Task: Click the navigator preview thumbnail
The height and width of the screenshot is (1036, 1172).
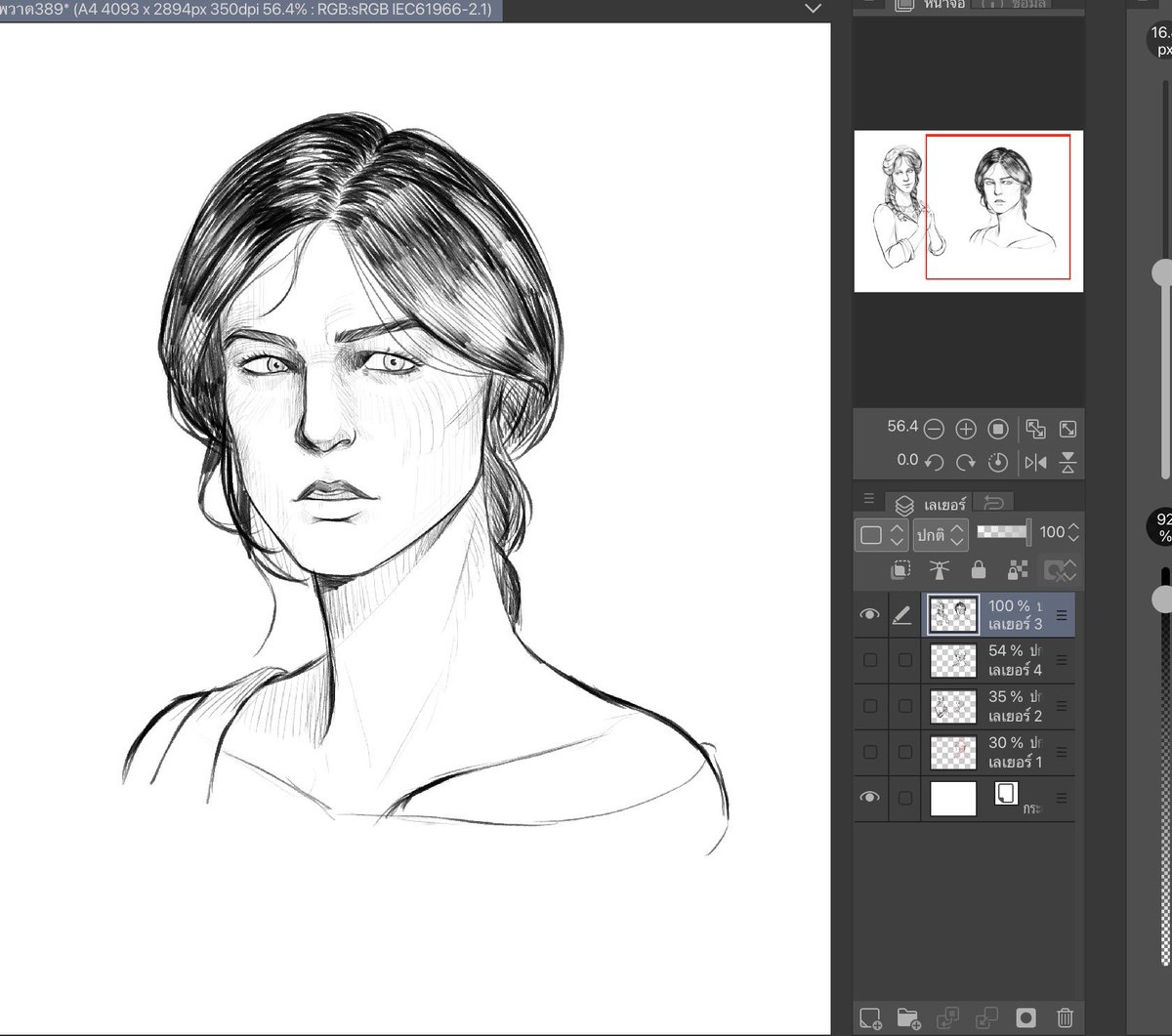Action: 969,211
